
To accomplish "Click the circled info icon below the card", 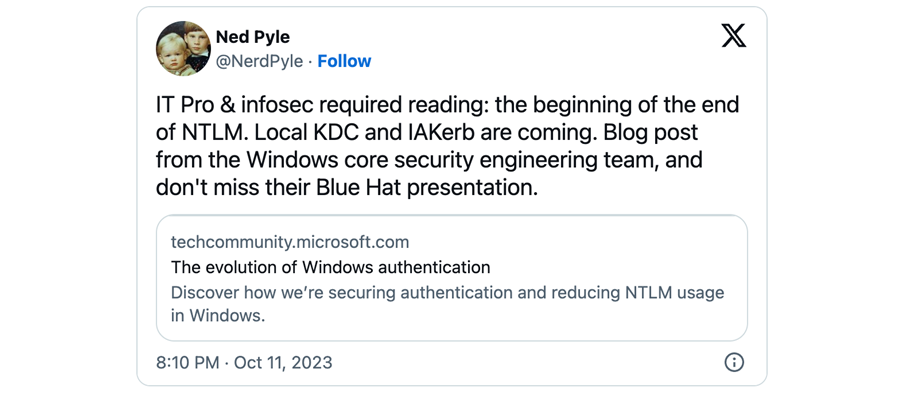I will (x=734, y=362).
